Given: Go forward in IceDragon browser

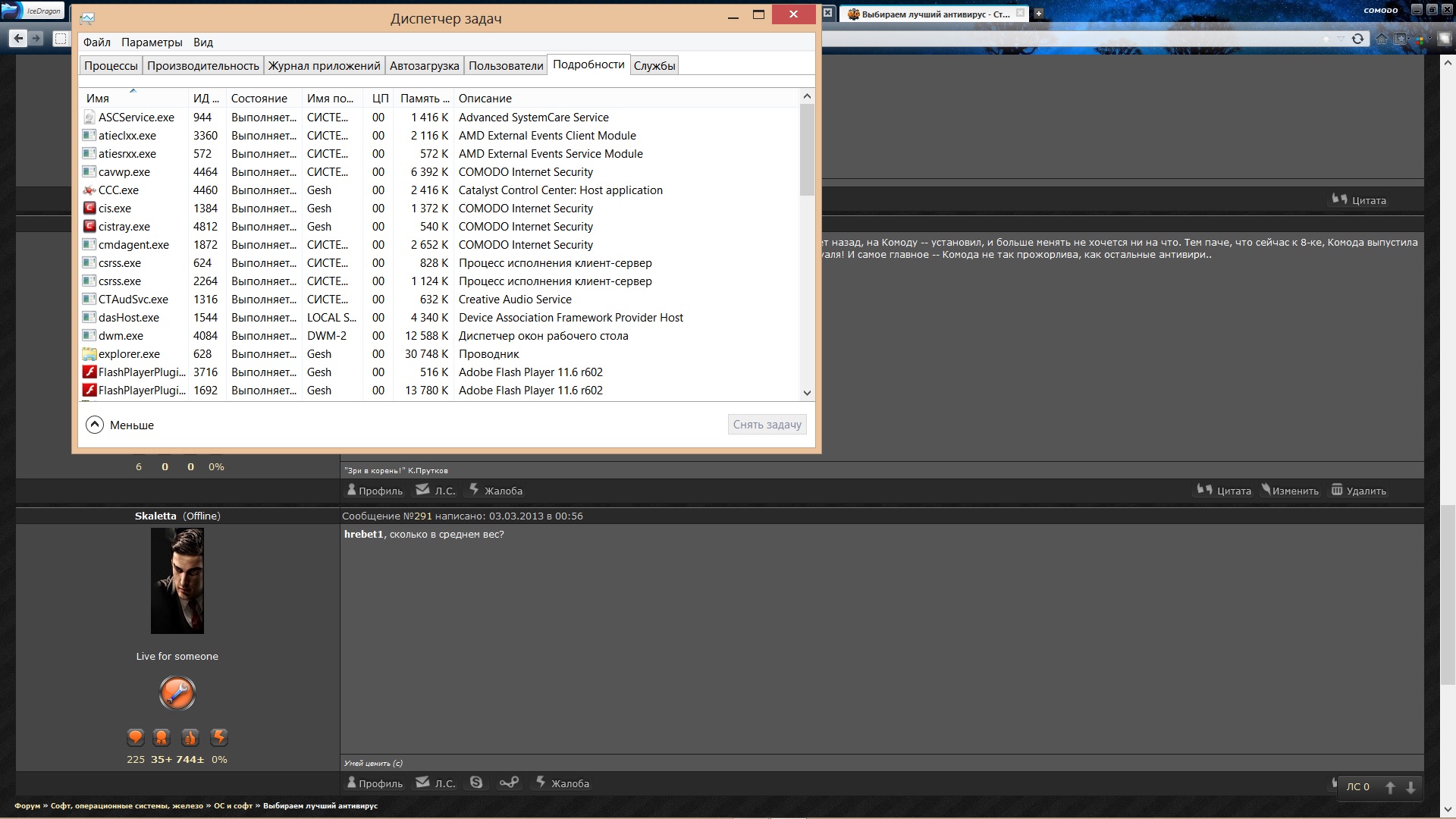Looking at the screenshot, I should click(36, 38).
